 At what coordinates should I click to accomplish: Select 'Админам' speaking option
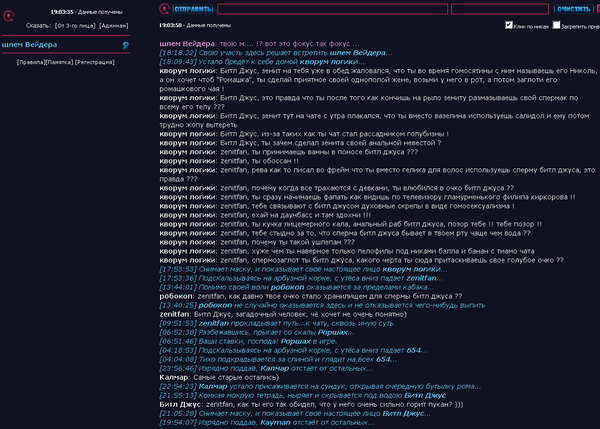114,23
